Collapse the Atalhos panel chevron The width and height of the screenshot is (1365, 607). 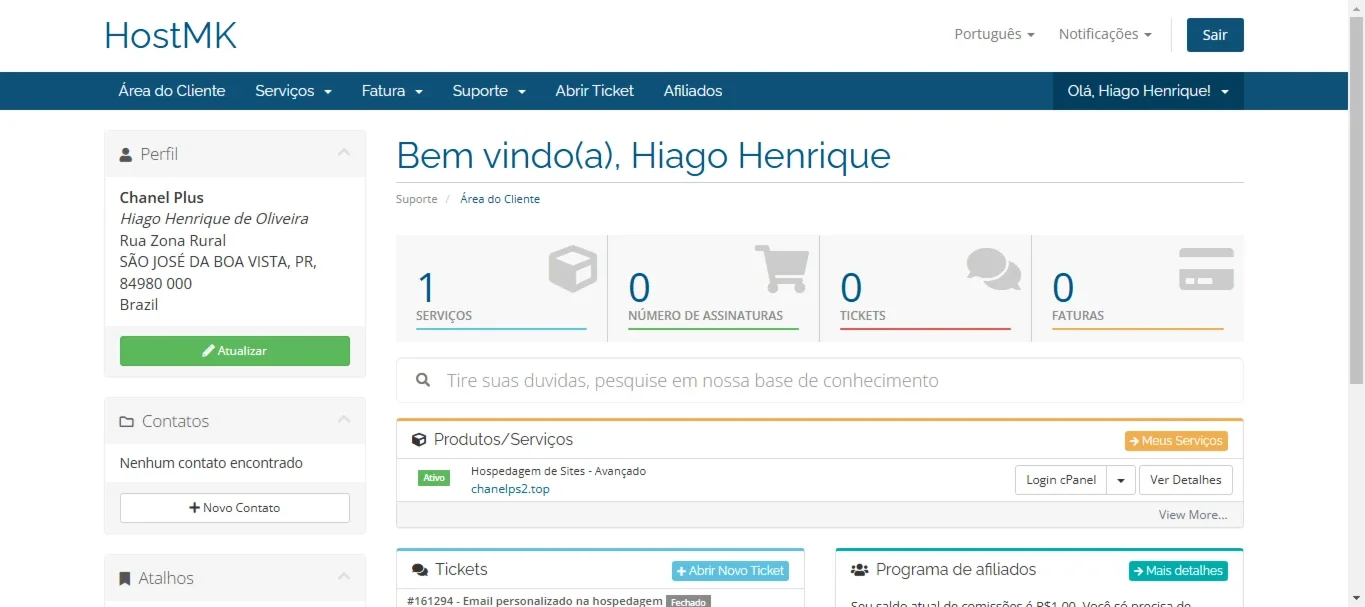(343, 577)
